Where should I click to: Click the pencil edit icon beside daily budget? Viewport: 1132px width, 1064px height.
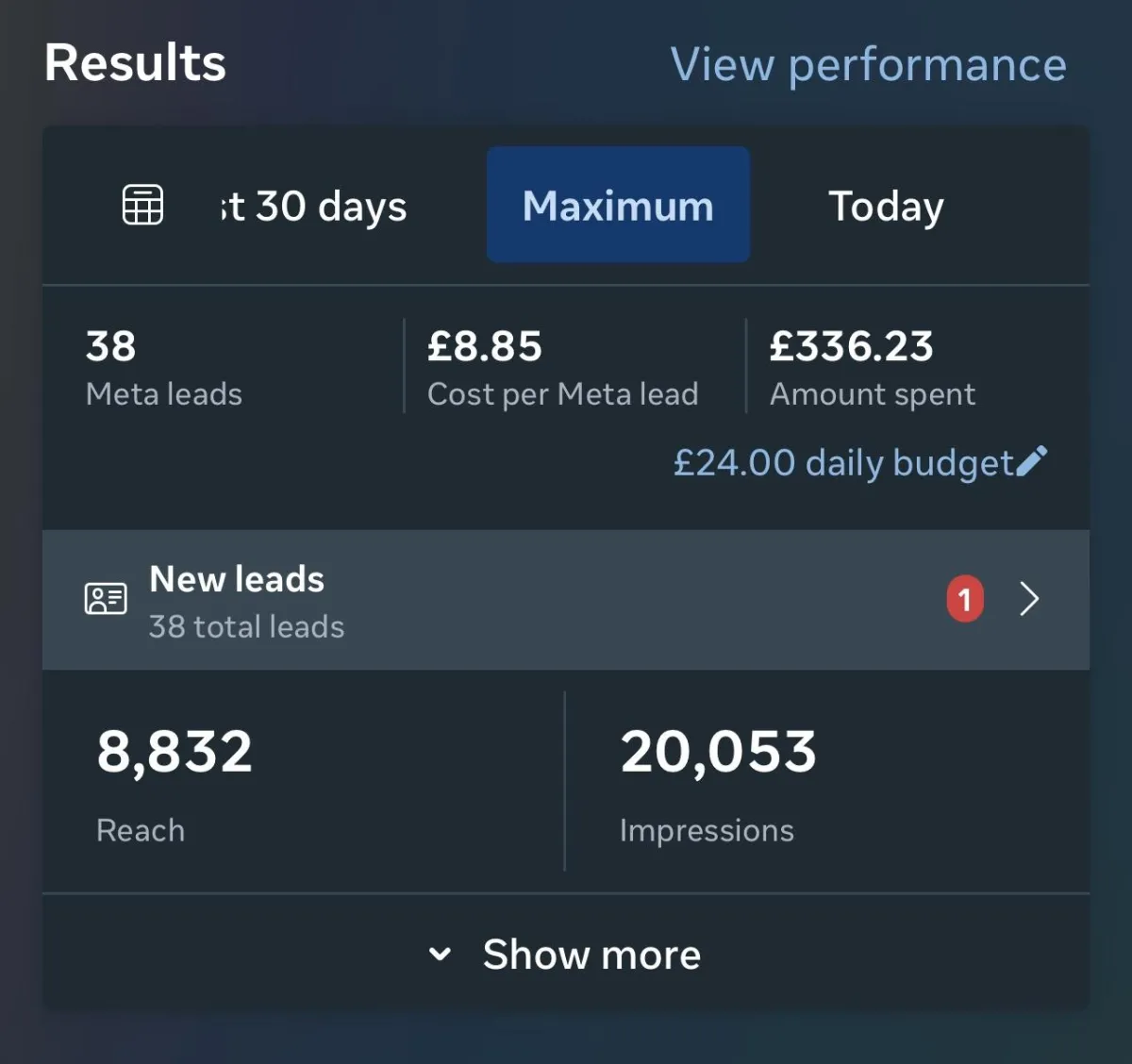[1032, 461]
